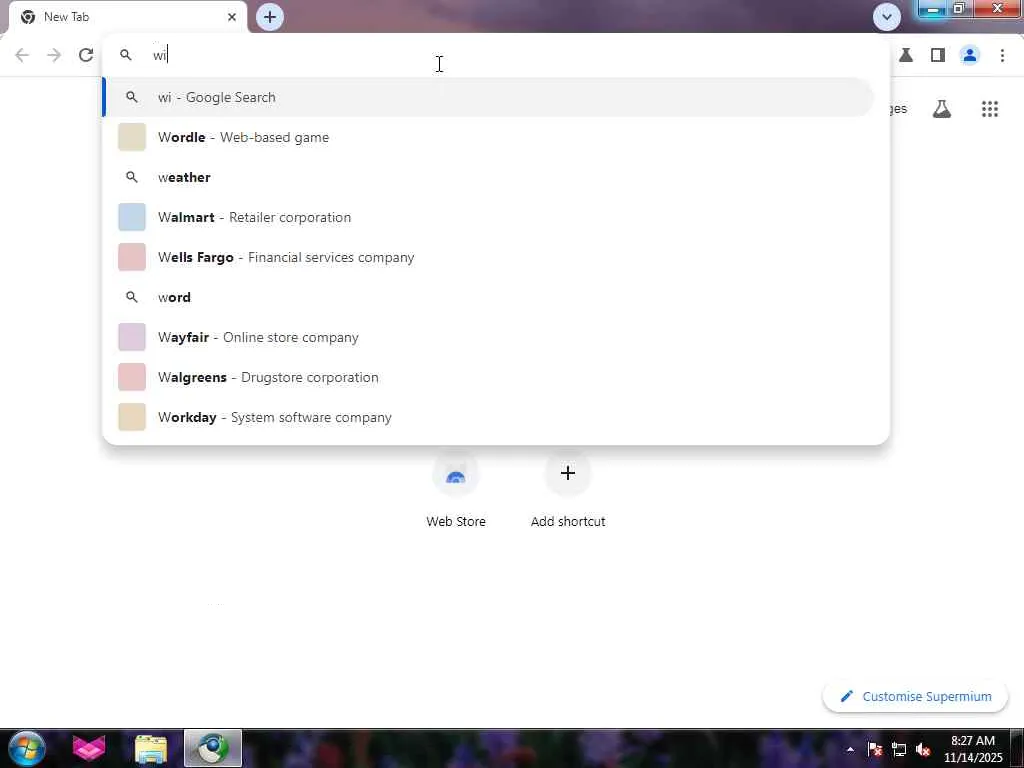Select the Workday software company suggestion

pos(488,417)
